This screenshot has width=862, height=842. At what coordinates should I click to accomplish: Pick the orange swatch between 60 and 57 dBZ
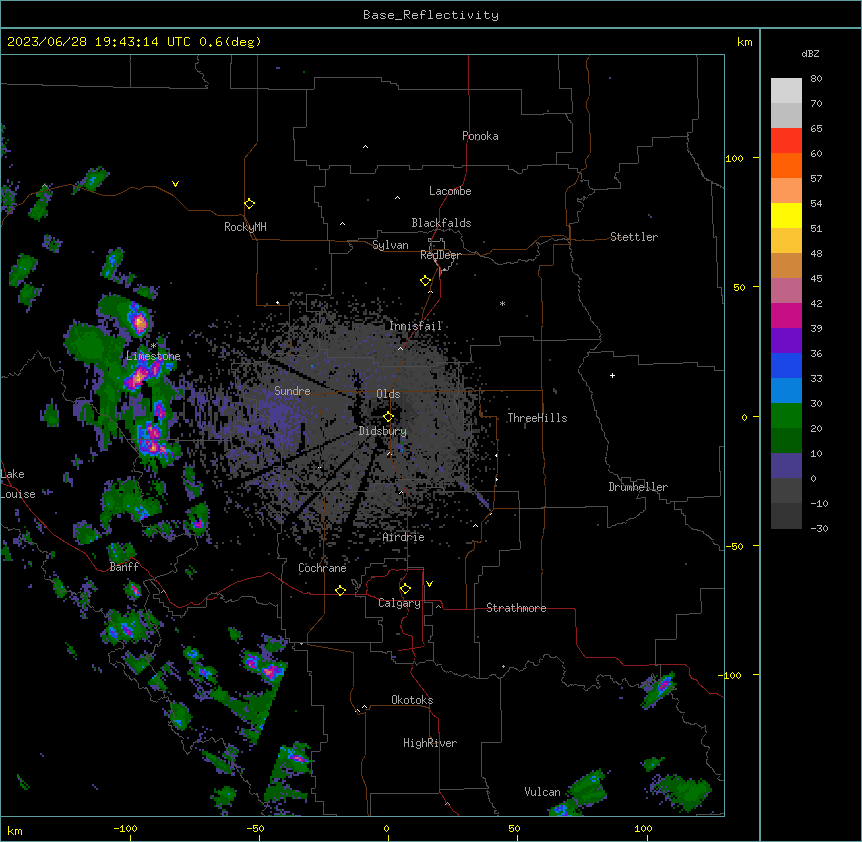(786, 165)
